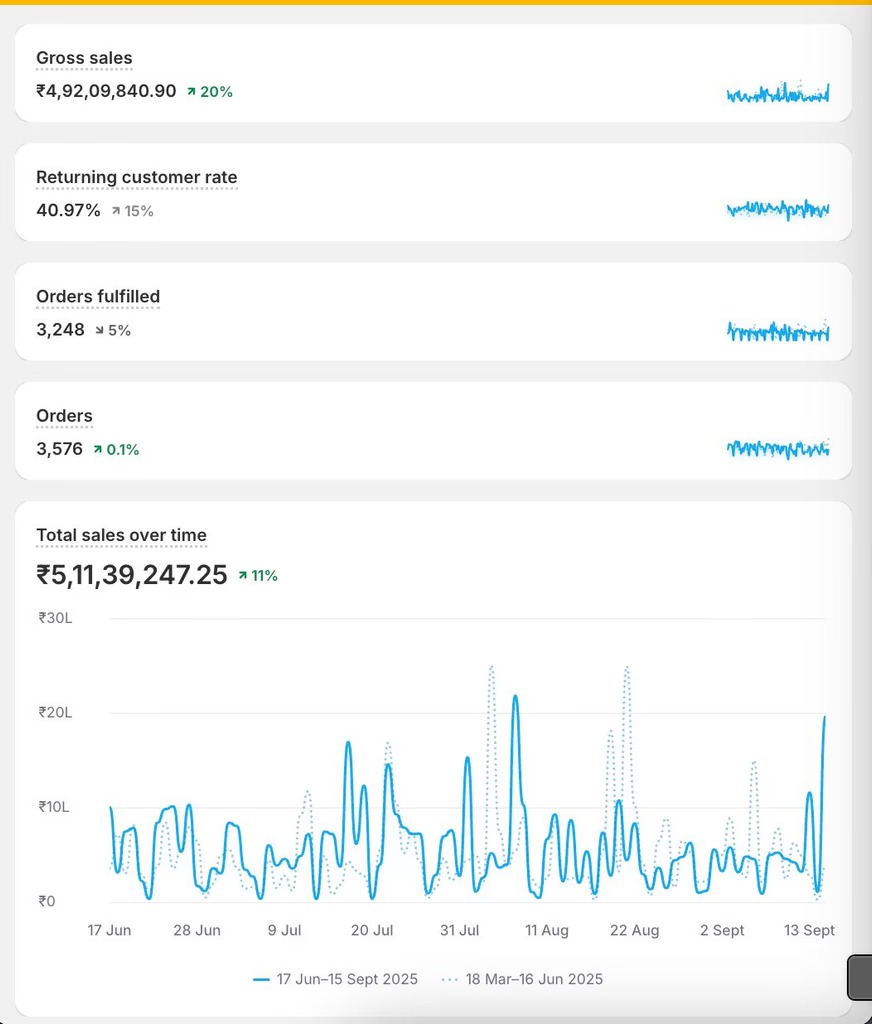Viewport: 872px width, 1024px height.
Task: Click the 11 Aug label on the chart axis
Action: coord(547,930)
